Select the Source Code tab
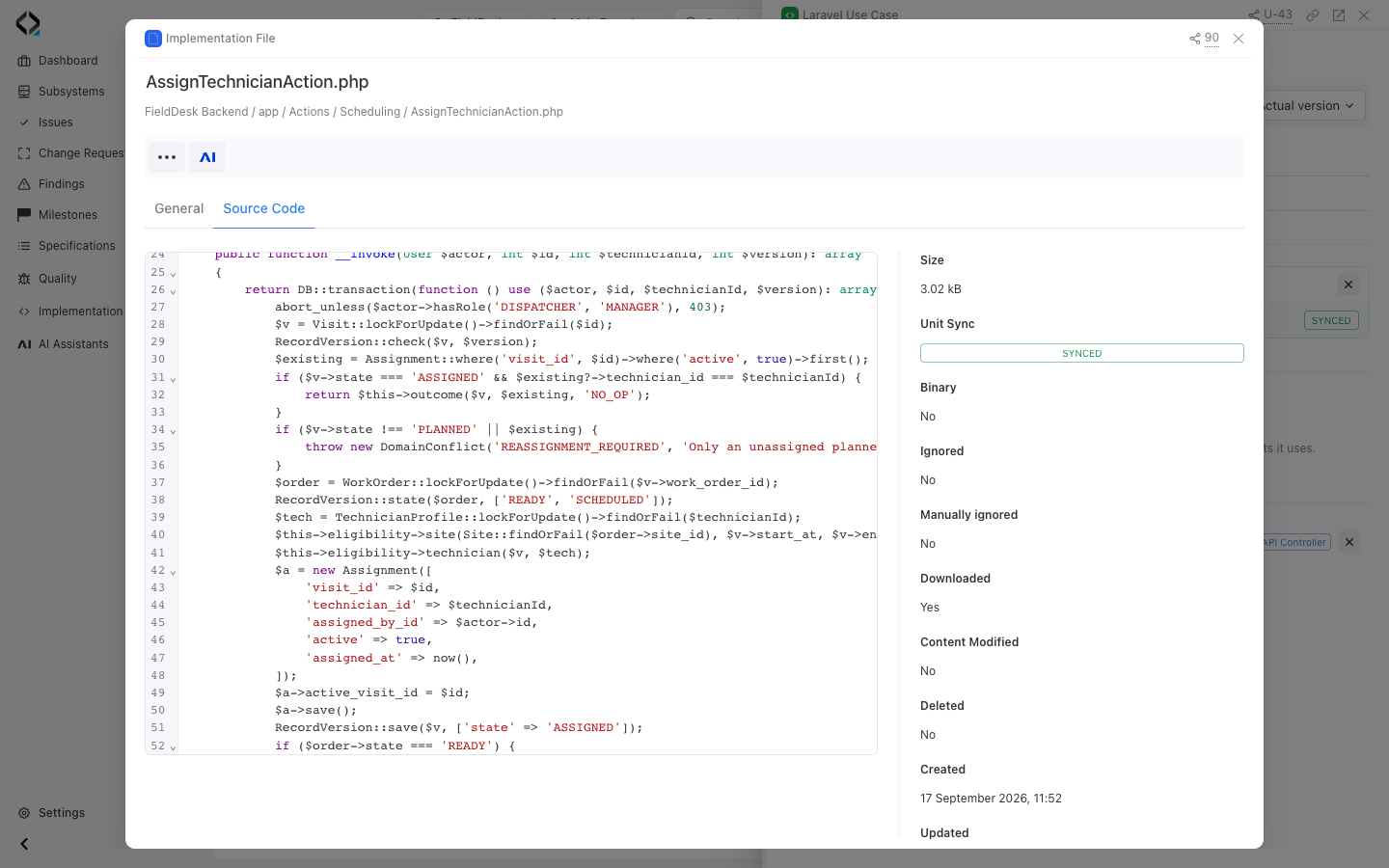Viewport: 1389px width, 868px height. [x=263, y=208]
